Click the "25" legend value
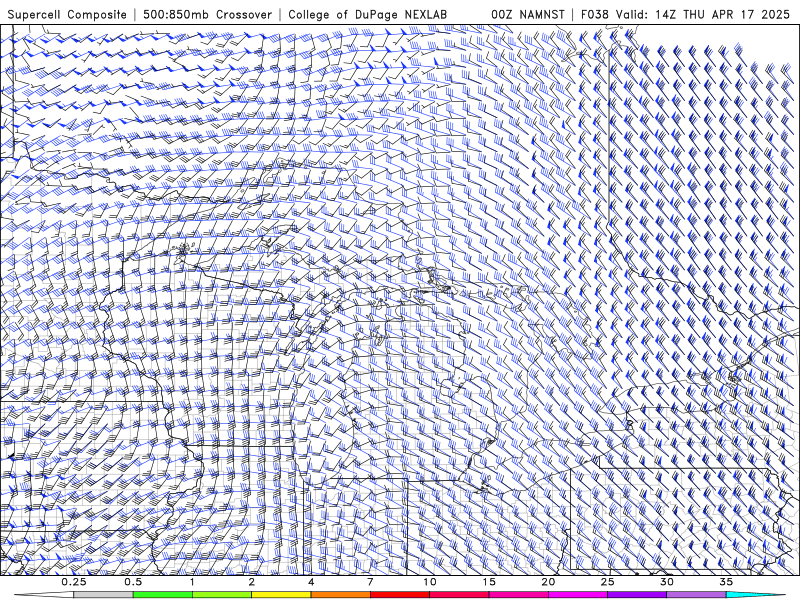 pyautogui.click(x=608, y=582)
